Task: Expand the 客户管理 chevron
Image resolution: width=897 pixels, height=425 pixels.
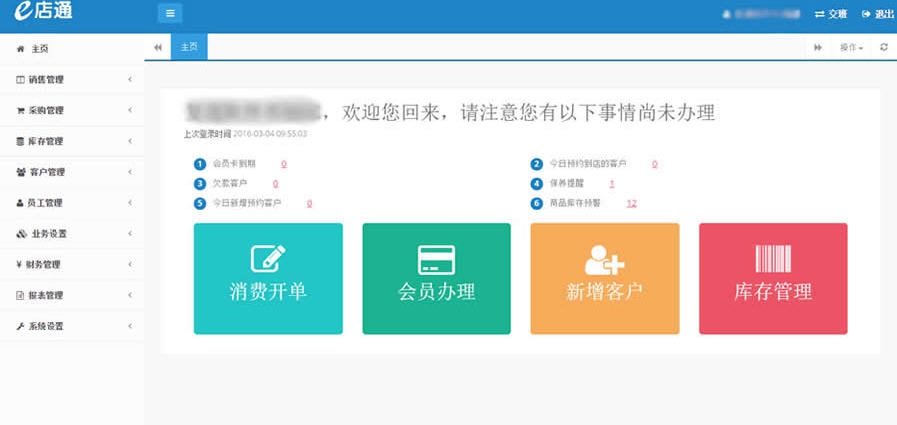Action: coord(130,172)
